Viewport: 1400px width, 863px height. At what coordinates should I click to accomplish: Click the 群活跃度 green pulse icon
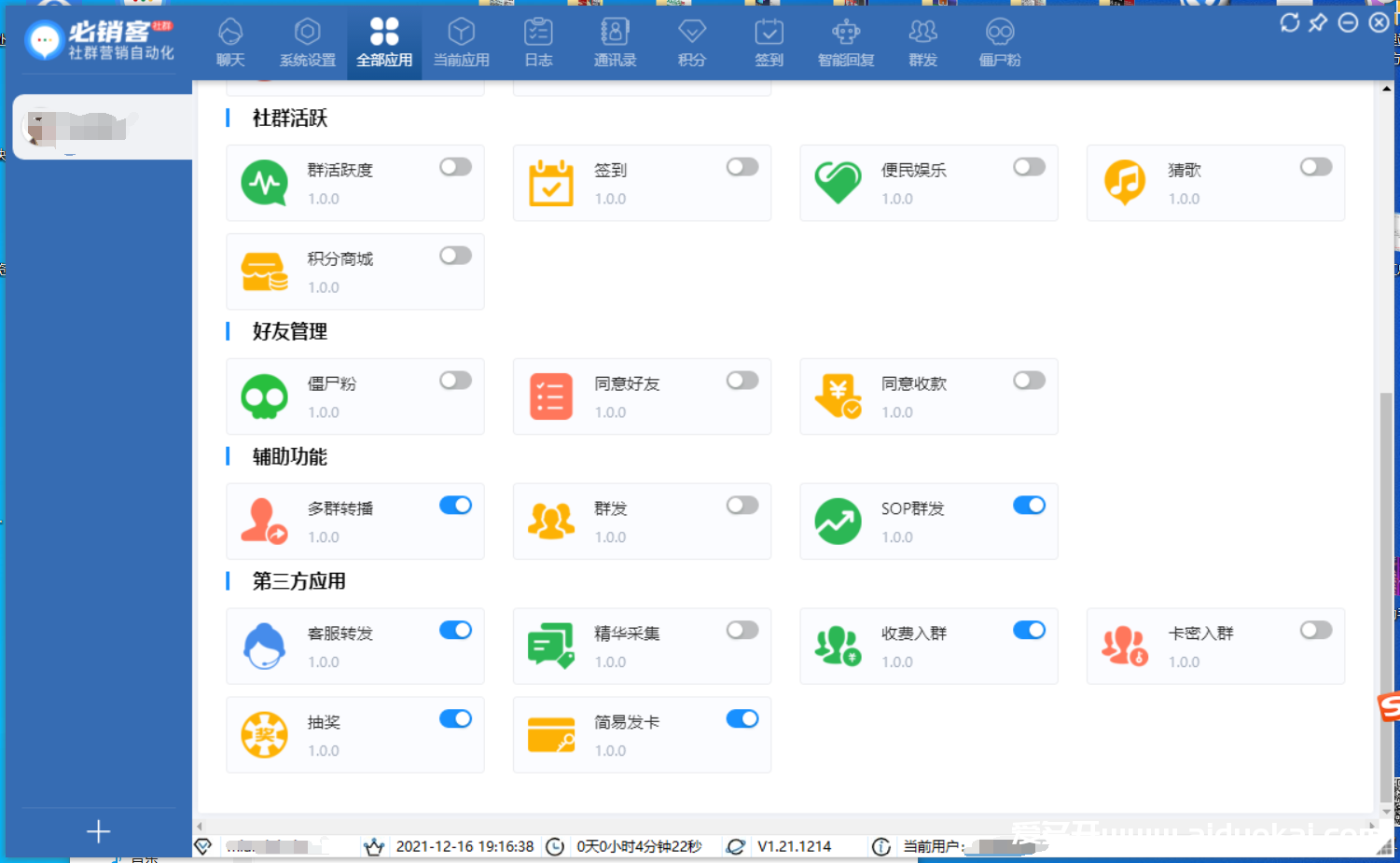pyautogui.click(x=265, y=183)
